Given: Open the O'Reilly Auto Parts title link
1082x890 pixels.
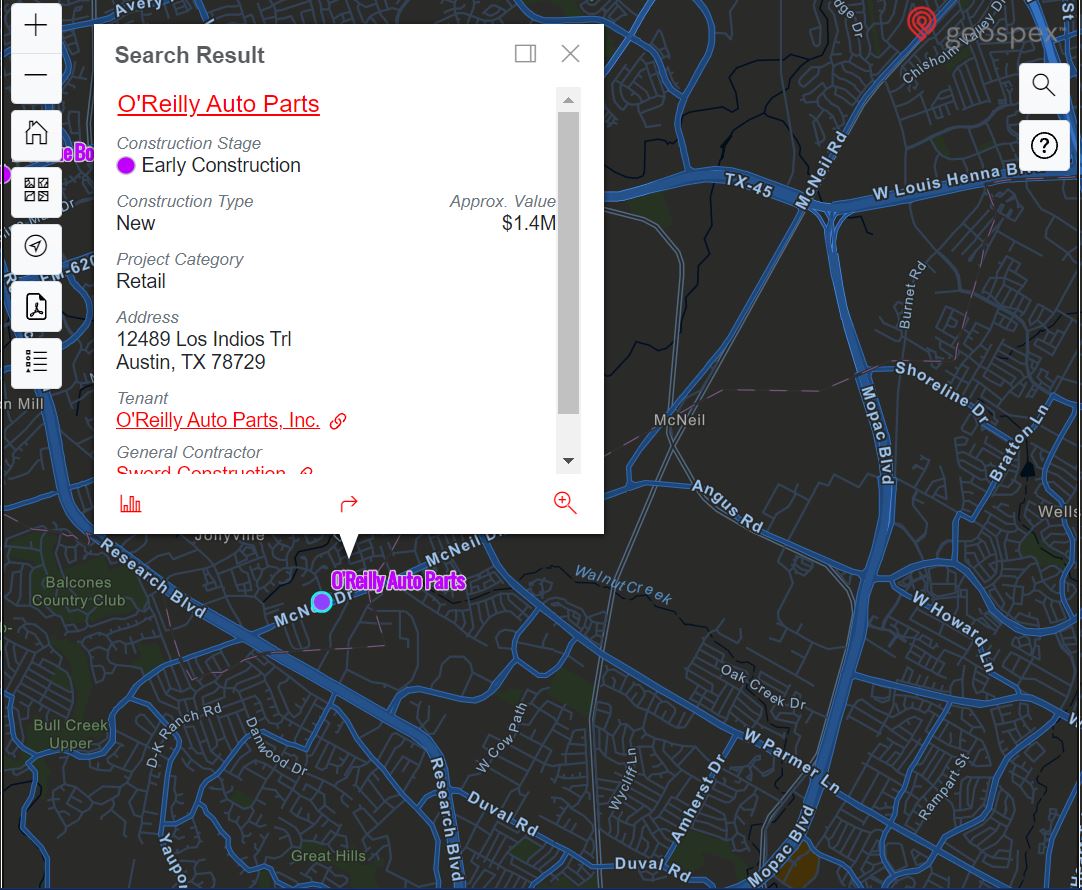Looking at the screenshot, I should coord(218,103).
